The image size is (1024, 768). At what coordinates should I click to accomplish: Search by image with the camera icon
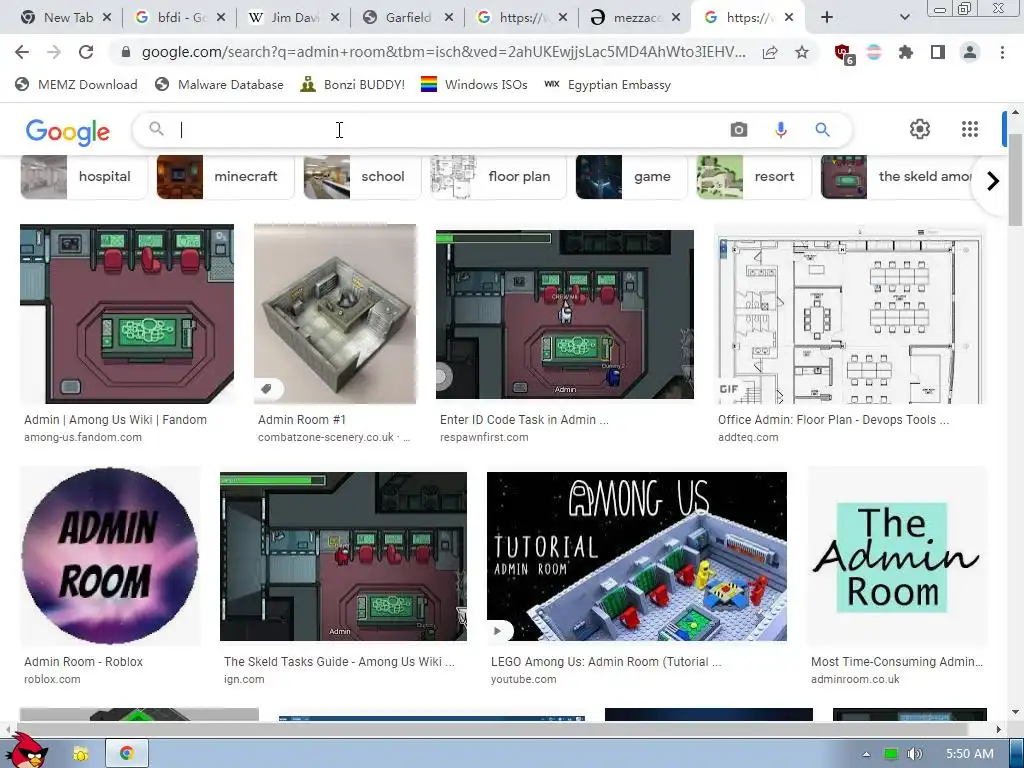[x=739, y=130]
